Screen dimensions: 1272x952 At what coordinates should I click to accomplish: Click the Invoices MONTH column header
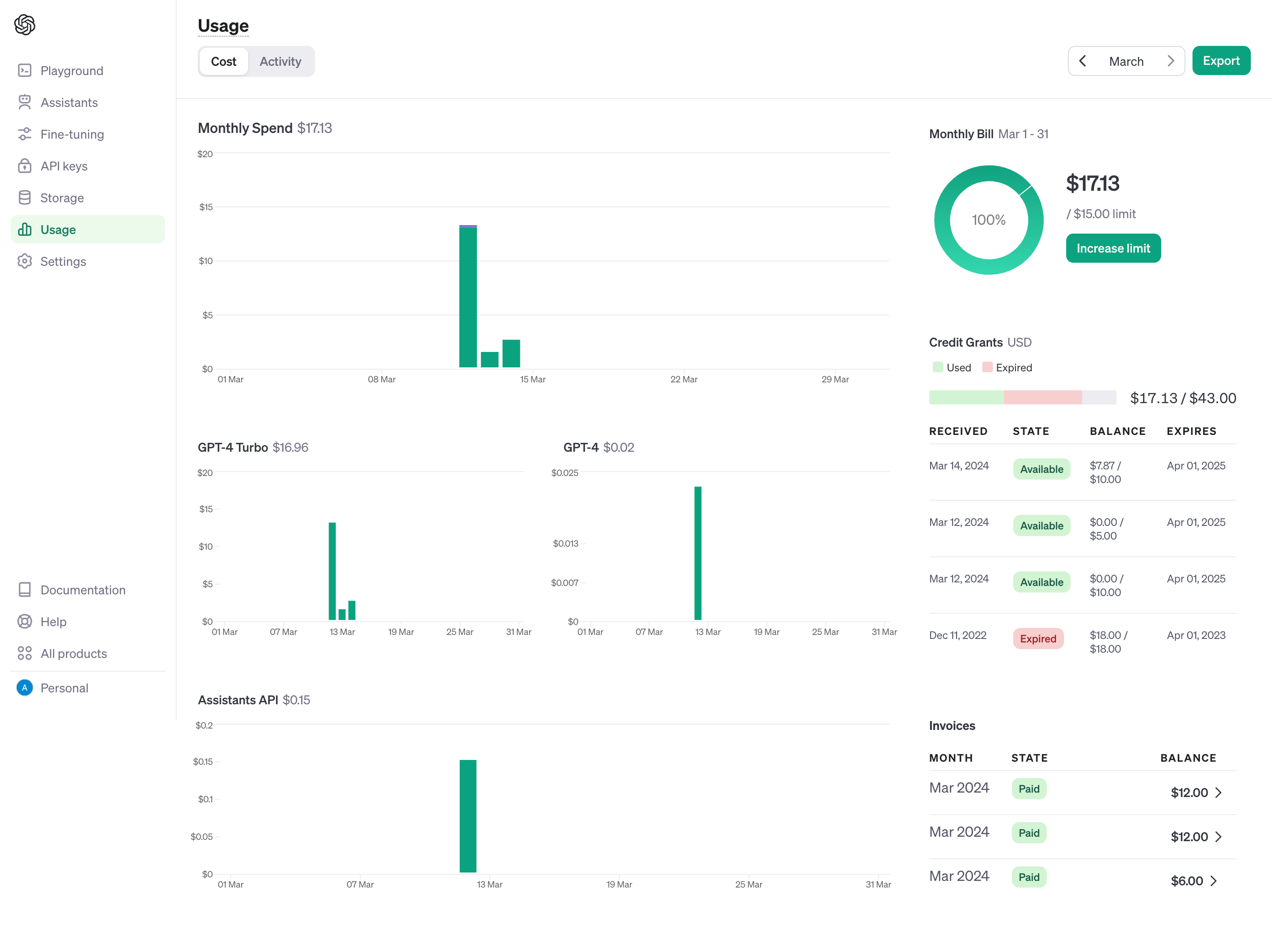951,758
